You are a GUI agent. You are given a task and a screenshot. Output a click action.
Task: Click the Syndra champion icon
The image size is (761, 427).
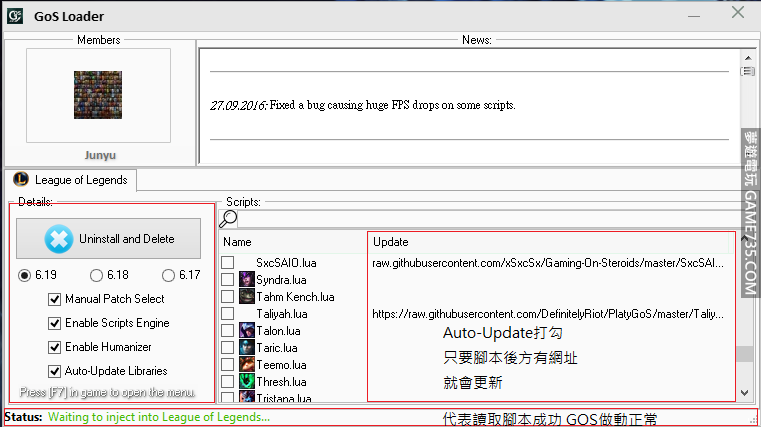tap(247, 279)
